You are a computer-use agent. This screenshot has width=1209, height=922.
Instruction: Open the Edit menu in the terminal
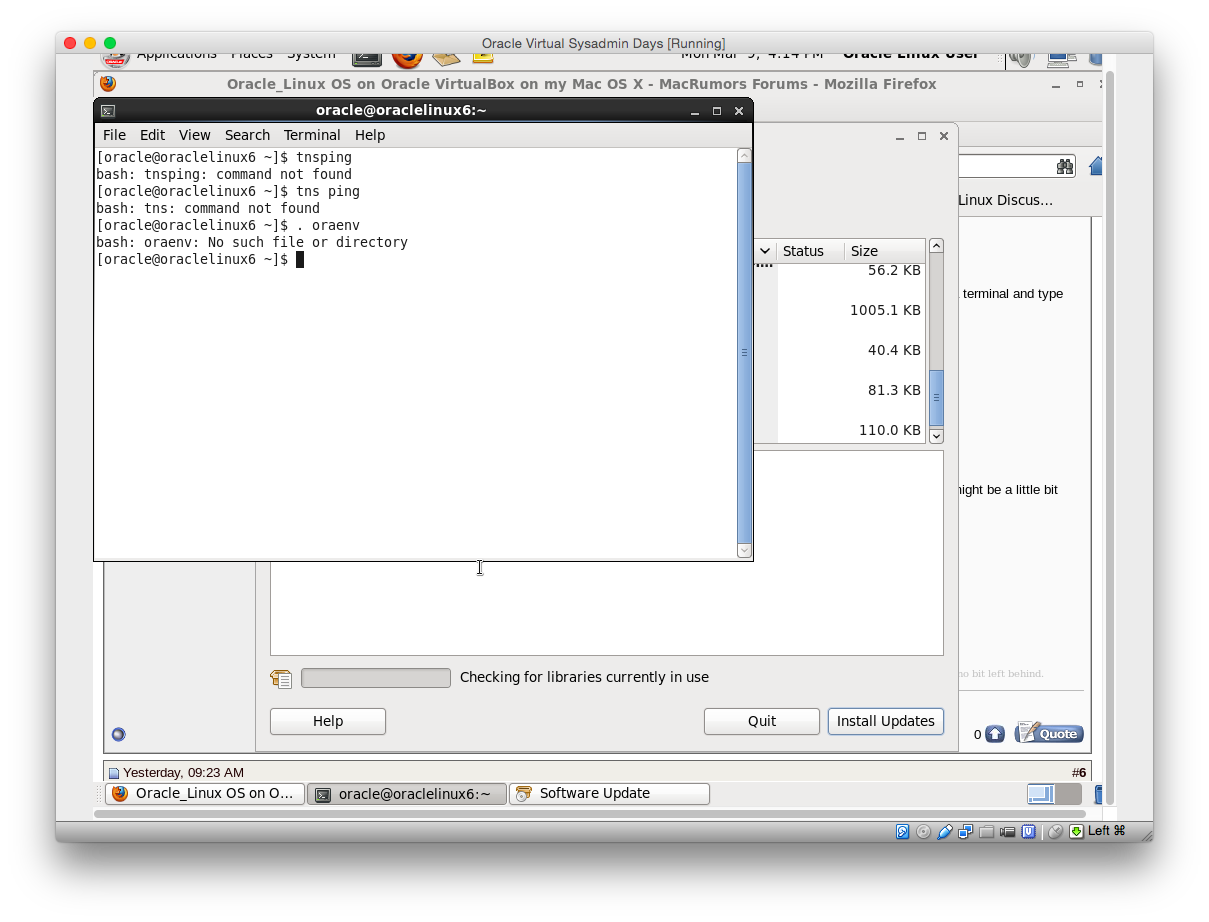tap(152, 135)
